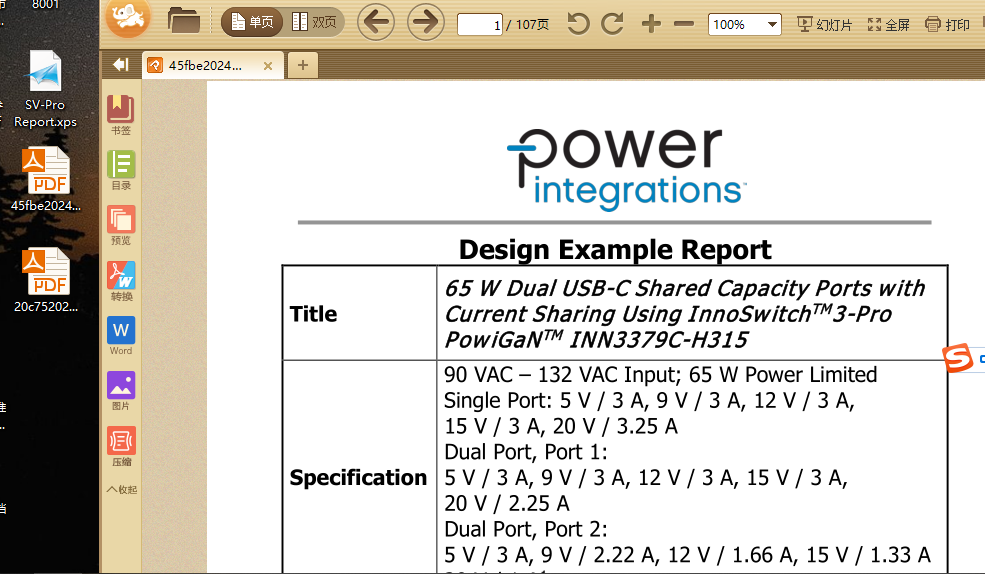Start slideshow mode (幻灯片)
This screenshot has height=574, width=985.
coord(824,24)
